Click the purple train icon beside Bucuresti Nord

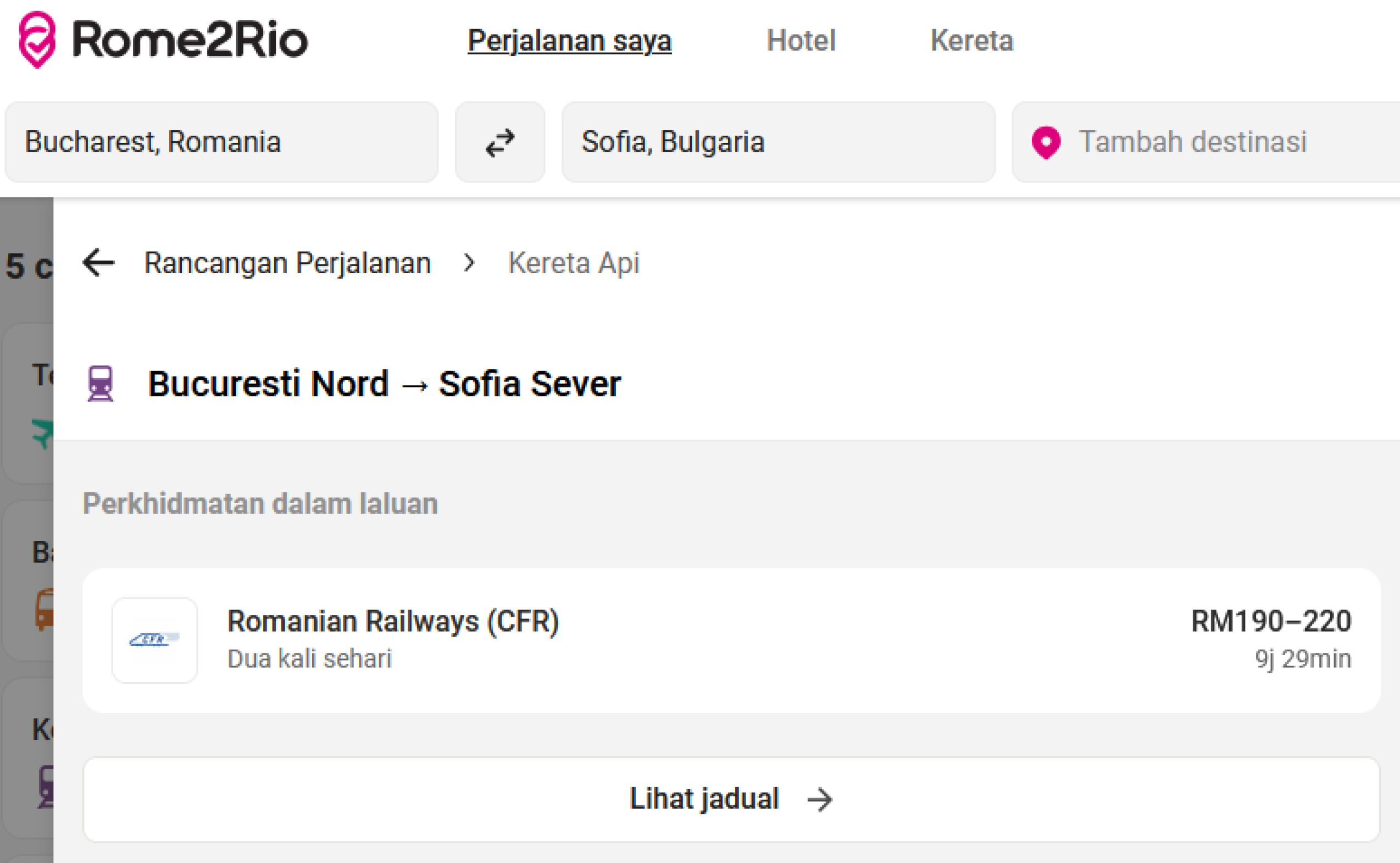click(x=101, y=384)
